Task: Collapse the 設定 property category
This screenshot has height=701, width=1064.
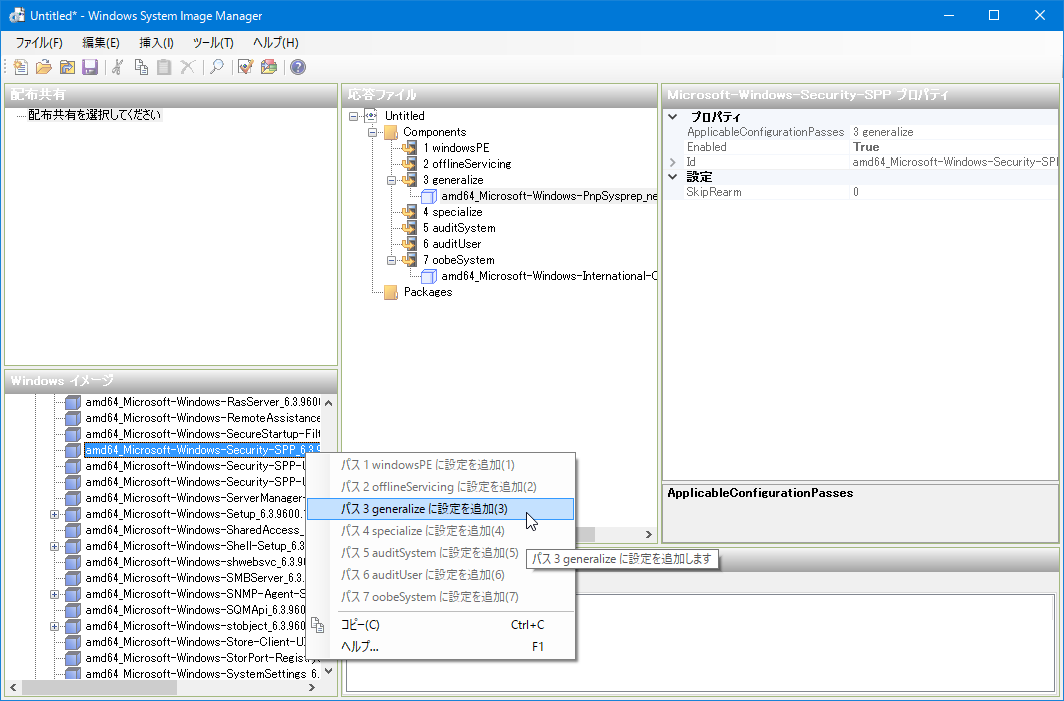Action: pos(672,177)
